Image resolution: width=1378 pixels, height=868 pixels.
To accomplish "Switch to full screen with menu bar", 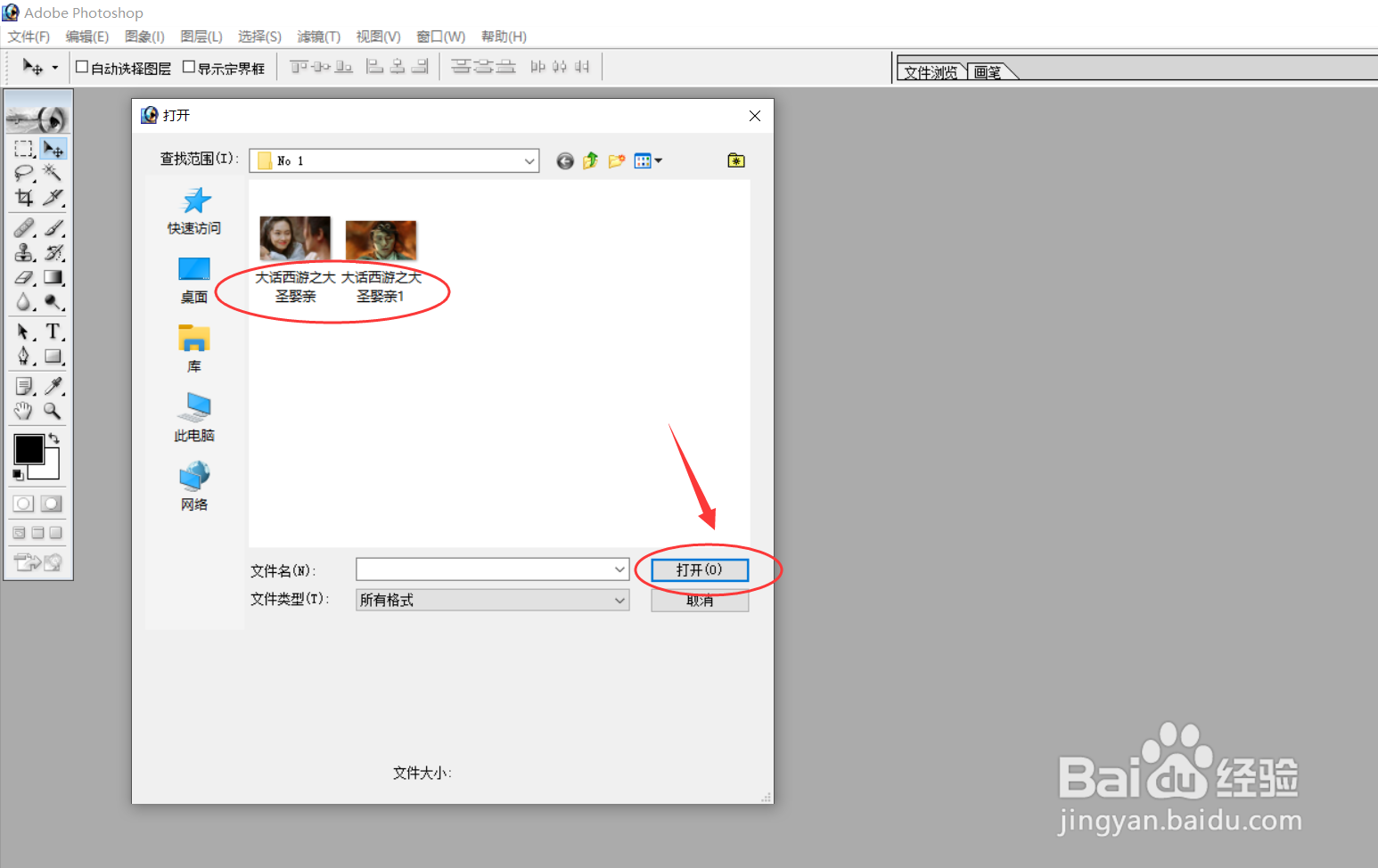I will 37,533.
